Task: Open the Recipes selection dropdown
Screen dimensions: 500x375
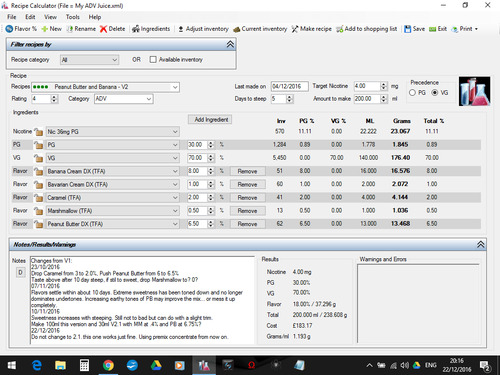Action: 105,87
